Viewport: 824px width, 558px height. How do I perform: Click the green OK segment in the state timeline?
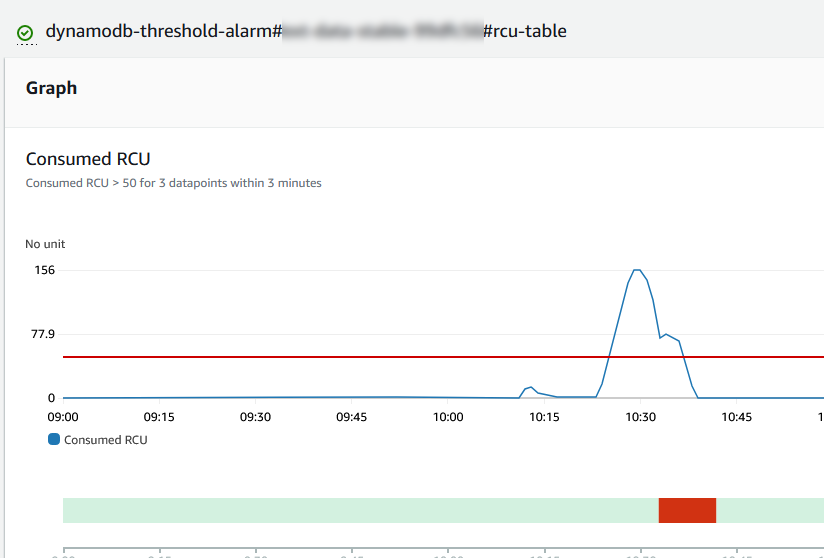pyautogui.click(x=360, y=510)
